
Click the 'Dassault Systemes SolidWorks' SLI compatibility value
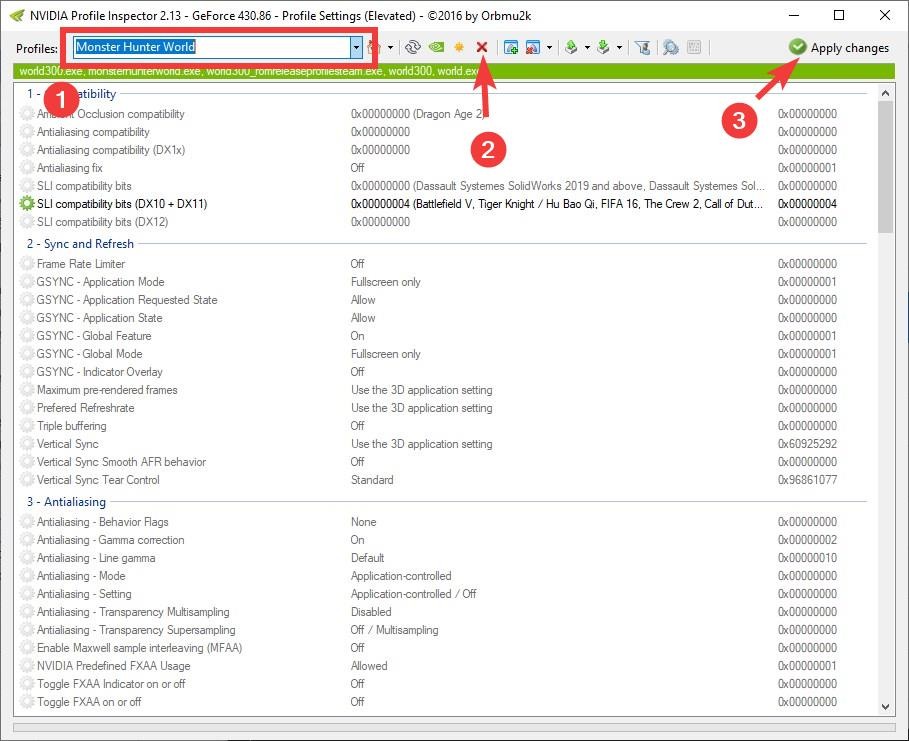(558, 186)
